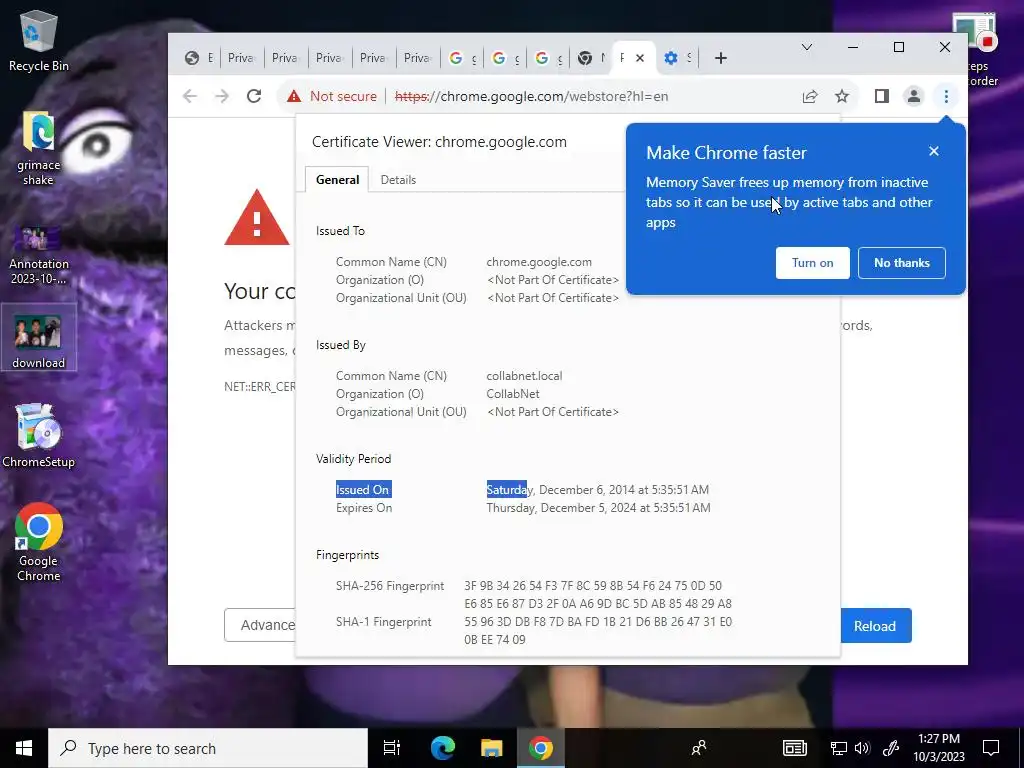1024x768 pixels.
Task: Open File Explorer from the taskbar
Action: pyautogui.click(x=491, y=748)
